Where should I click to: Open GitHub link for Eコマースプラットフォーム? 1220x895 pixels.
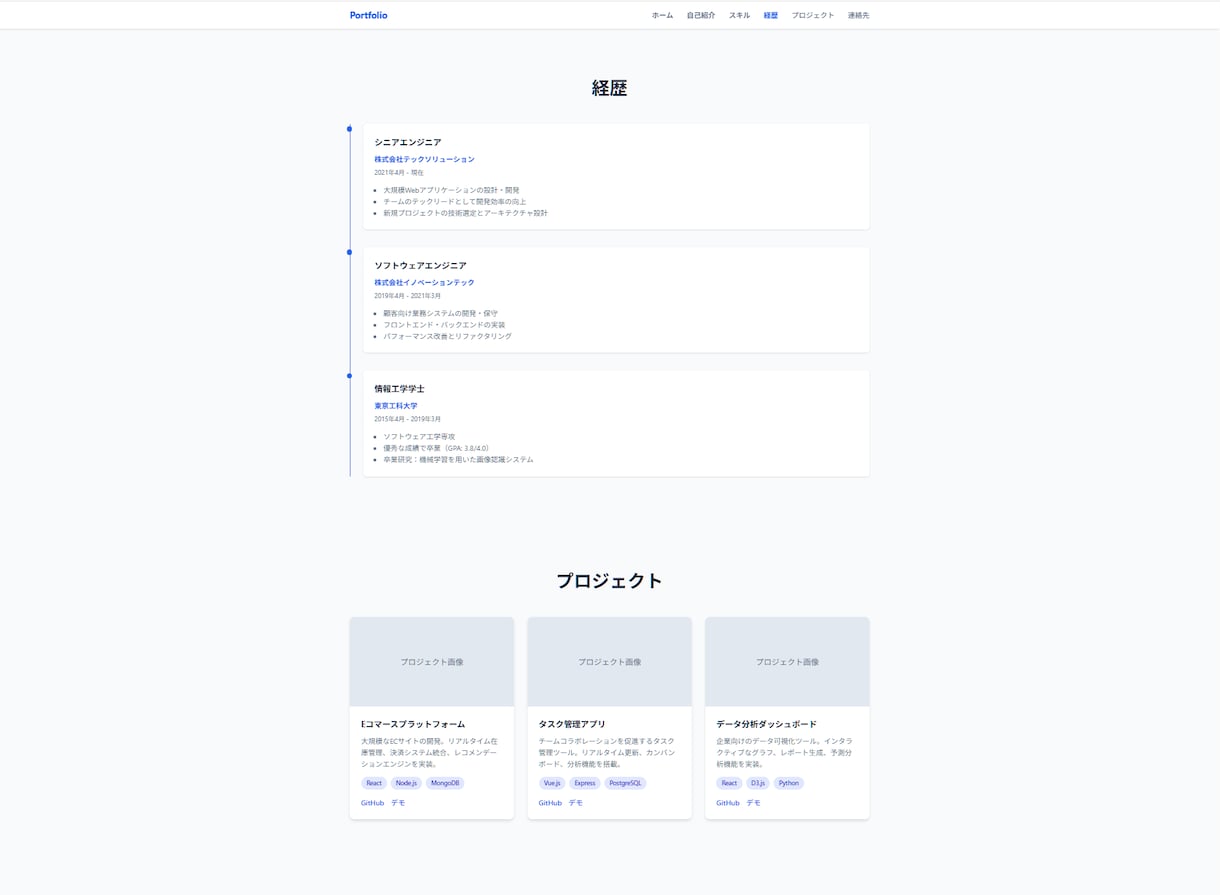pos(372,803)
